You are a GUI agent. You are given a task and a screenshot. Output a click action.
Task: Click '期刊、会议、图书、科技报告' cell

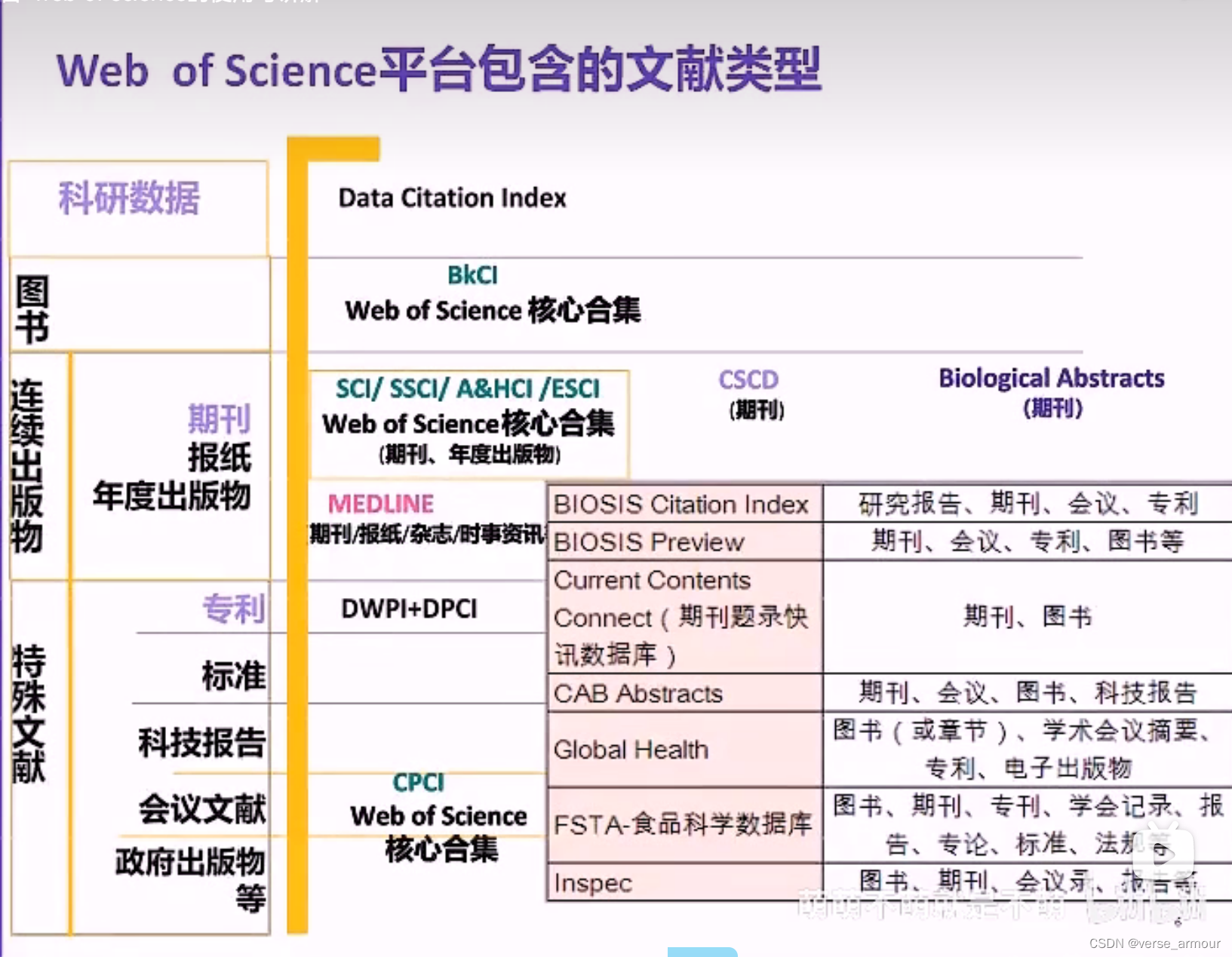(1028, 693)
